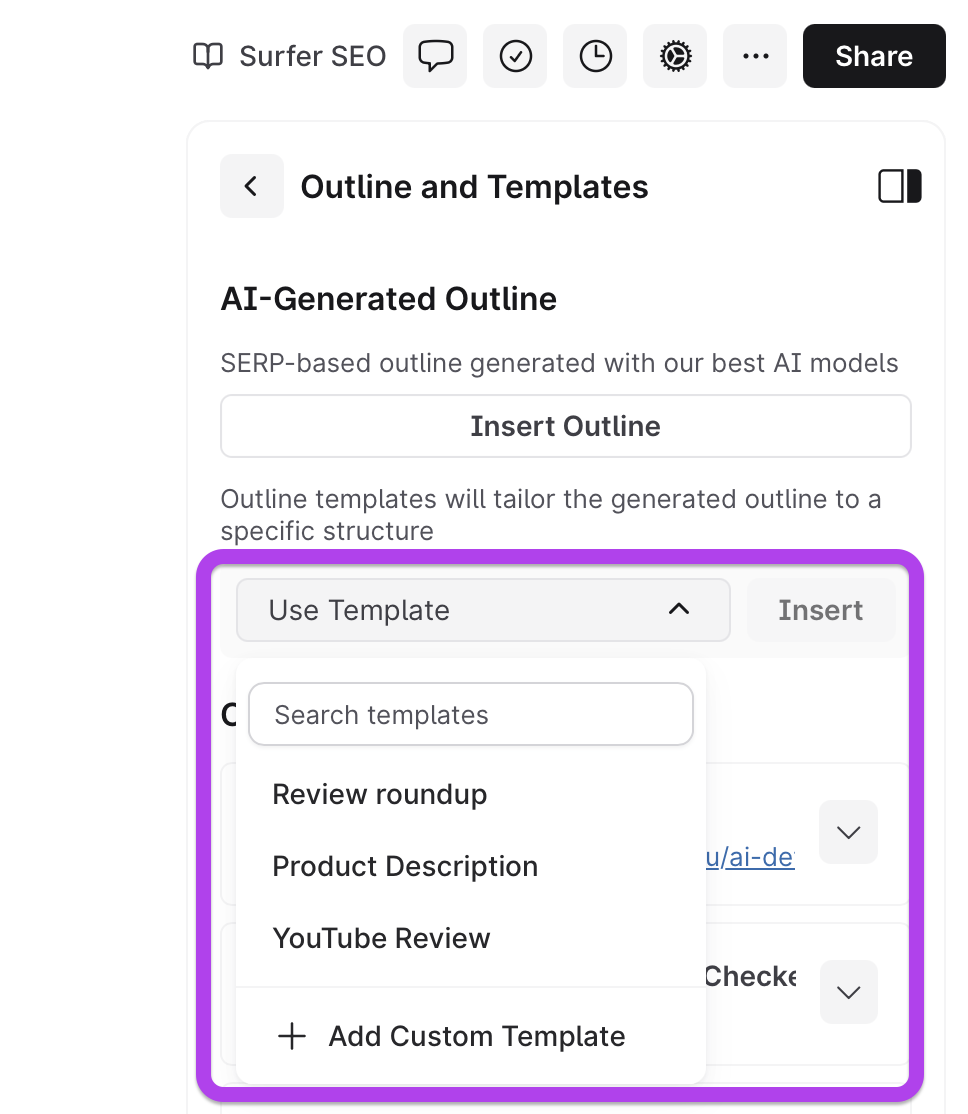Toggle the side panel layout icon
The width and height of the screenshot is (968, 1114).
(899, 186)
